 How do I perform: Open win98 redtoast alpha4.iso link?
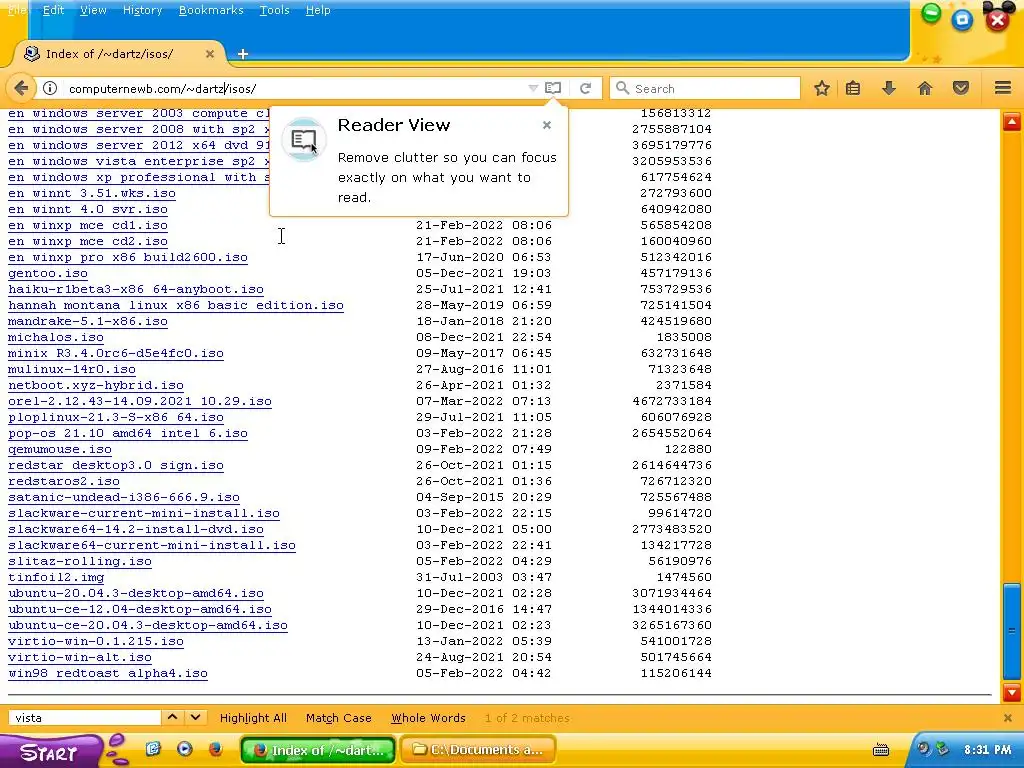click(108, 673)
